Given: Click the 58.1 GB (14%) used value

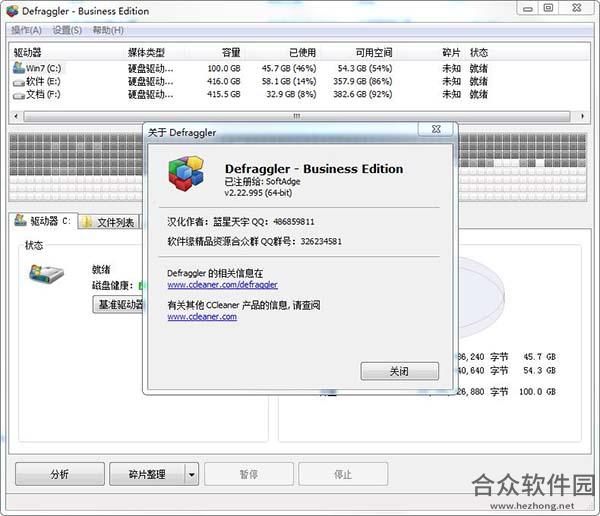Looking at the screenshot, I should pyautogui.click(x=289, y=82).
